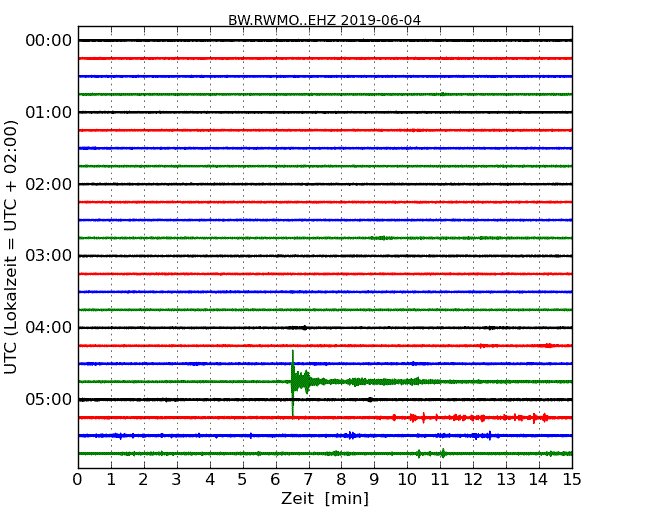Click the 03:00 time label

click(49, 256)
